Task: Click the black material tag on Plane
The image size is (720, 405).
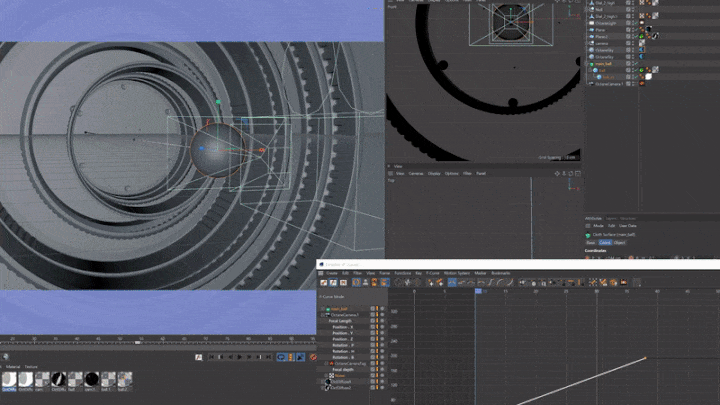Action: (x=649, y=29)
